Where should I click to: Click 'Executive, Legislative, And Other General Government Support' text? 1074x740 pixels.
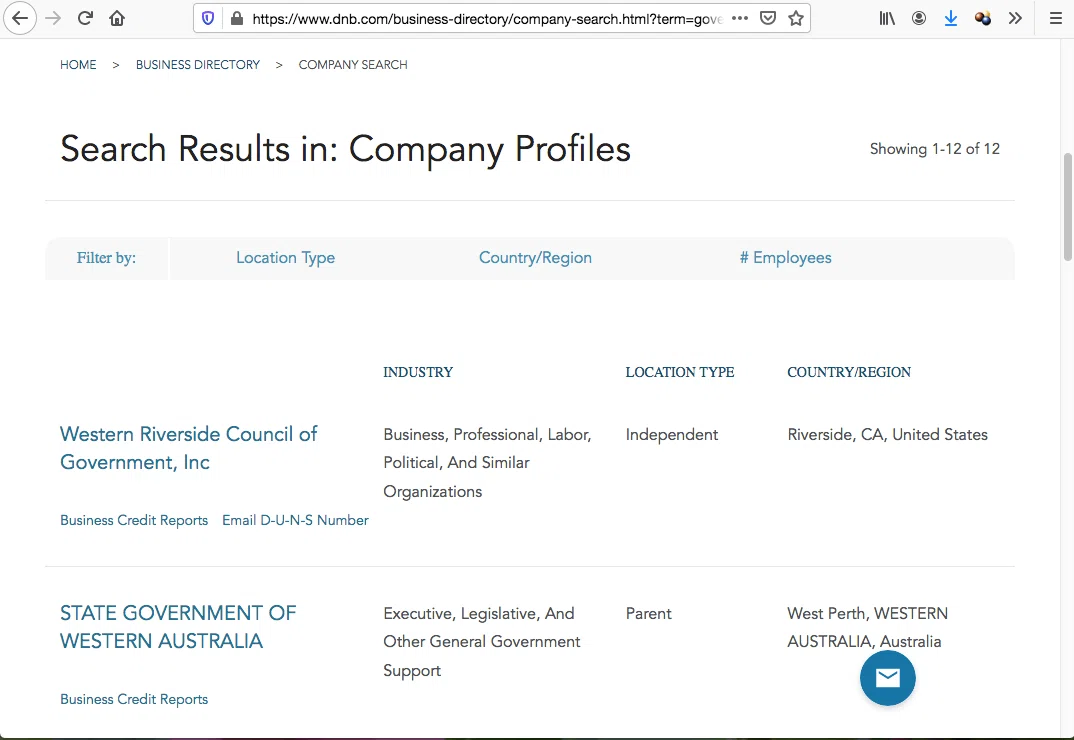point(482,641)
